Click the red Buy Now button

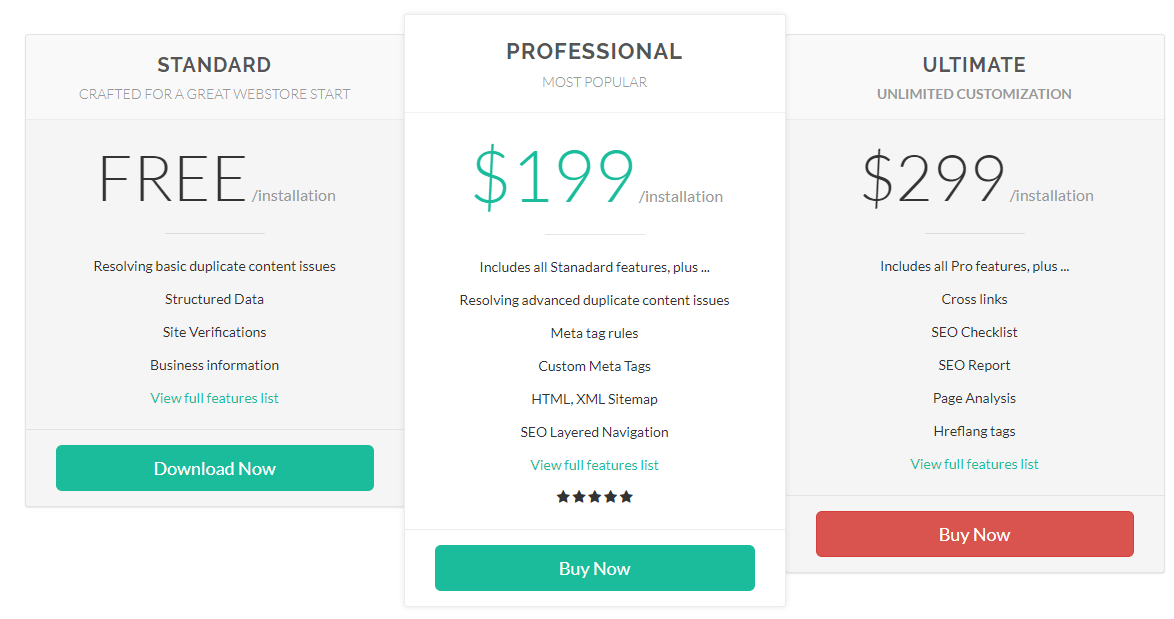pyautogui.click(x=974, y=534)
